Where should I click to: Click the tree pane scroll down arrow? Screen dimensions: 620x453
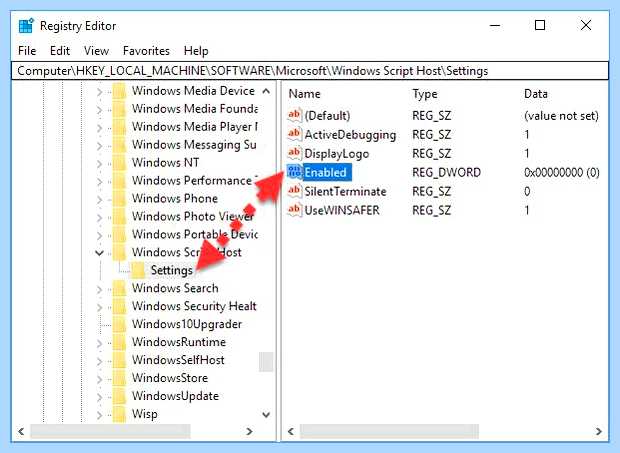[x=266, y=415]
